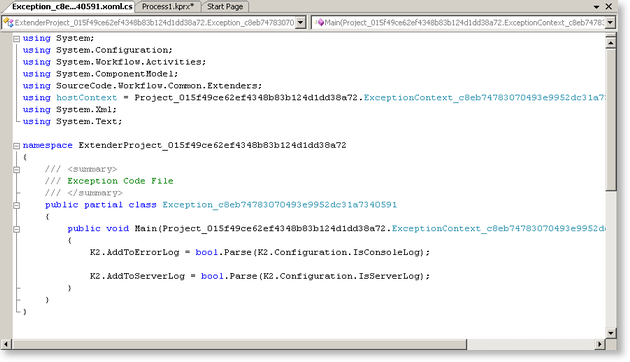
Task: Click the 'hostContext' alias text
Action: click(x=86, y=98)
